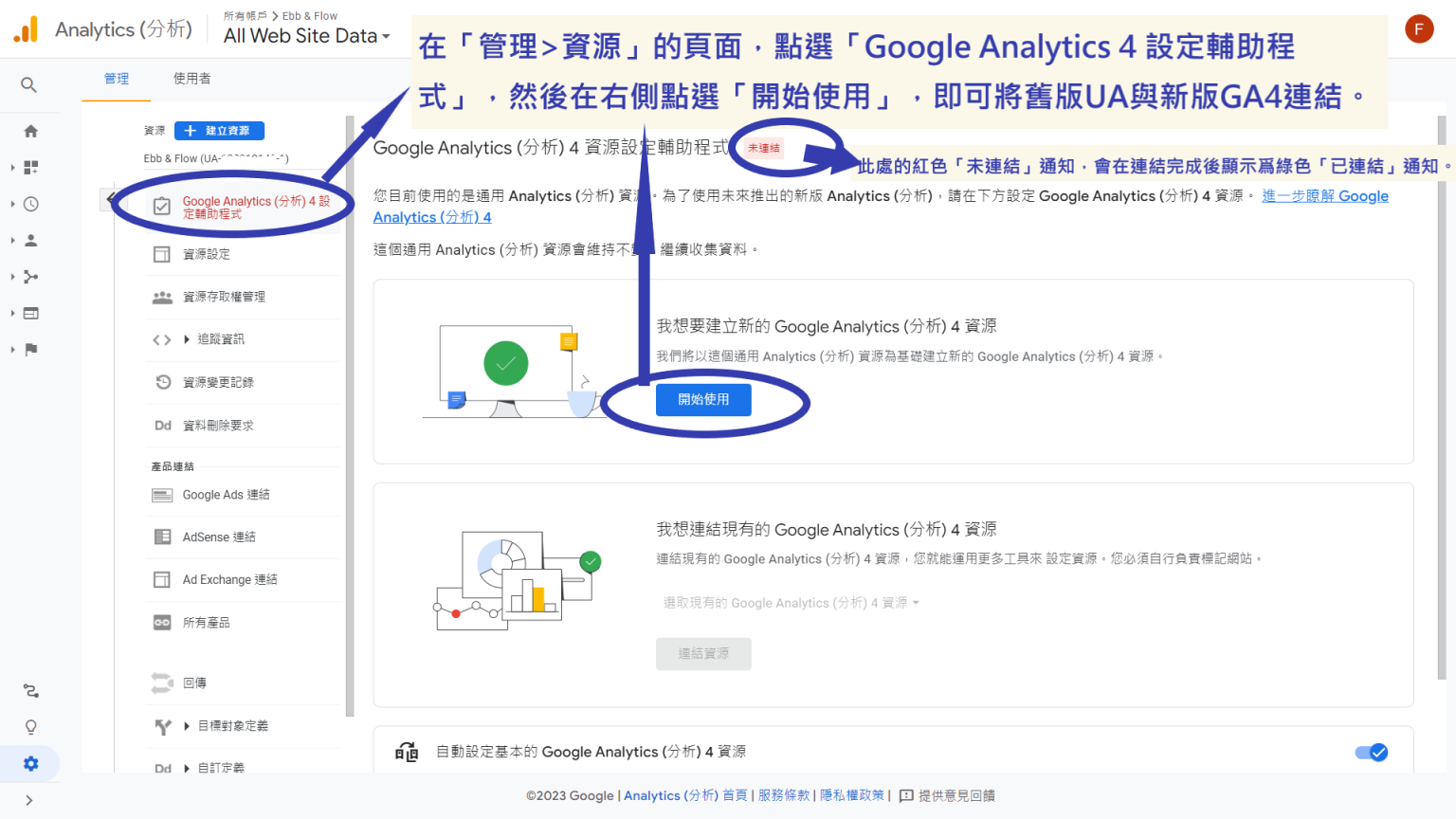Click the 目標對象定義 fork icon
Viewport: 1456px width, 819px height.
162,726
